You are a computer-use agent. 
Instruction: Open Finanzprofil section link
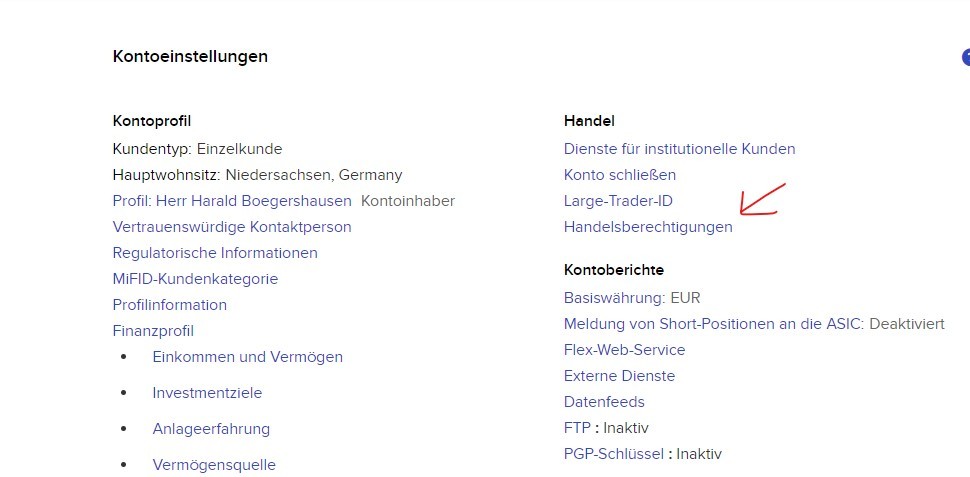click(x=153, y=331)
